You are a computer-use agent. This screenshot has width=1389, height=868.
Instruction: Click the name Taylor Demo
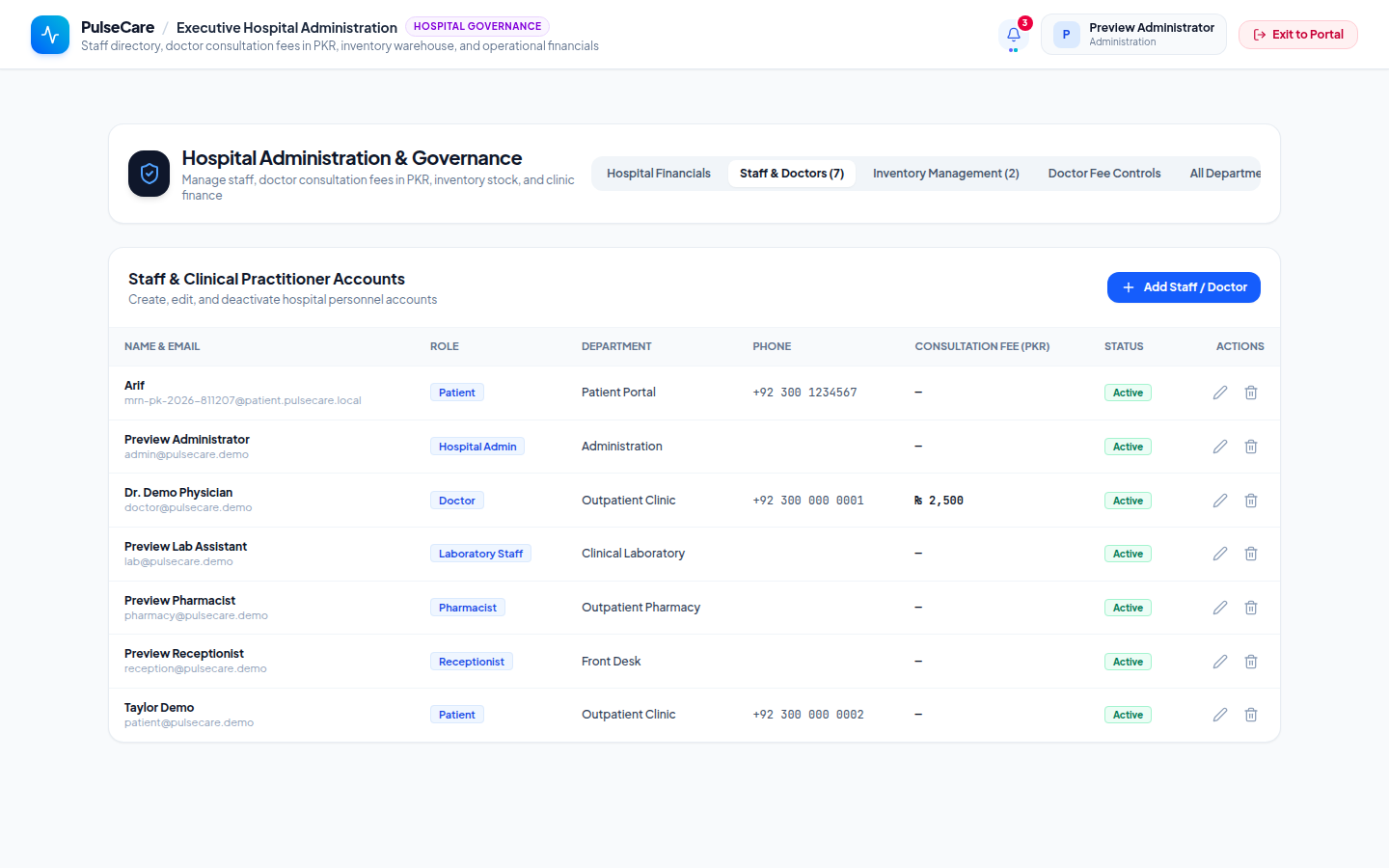pos(159,708)
